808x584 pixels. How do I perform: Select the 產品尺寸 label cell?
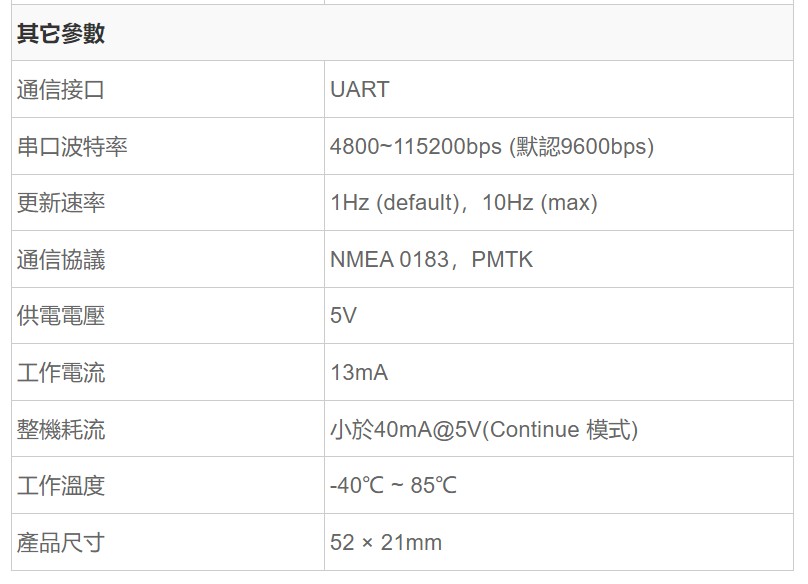pos(168,542)
